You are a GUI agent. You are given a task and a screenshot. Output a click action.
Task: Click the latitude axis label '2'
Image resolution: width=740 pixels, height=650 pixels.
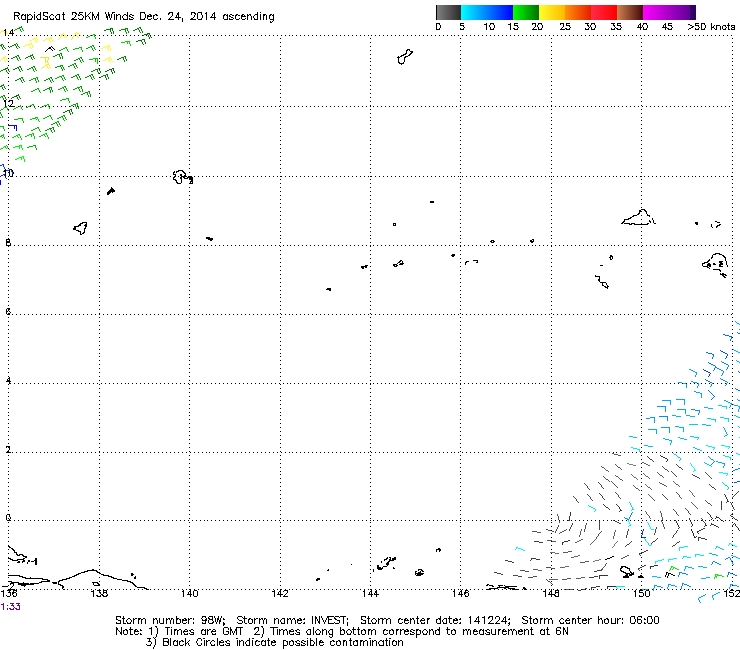pyautogui.click(x=8, y=450)
